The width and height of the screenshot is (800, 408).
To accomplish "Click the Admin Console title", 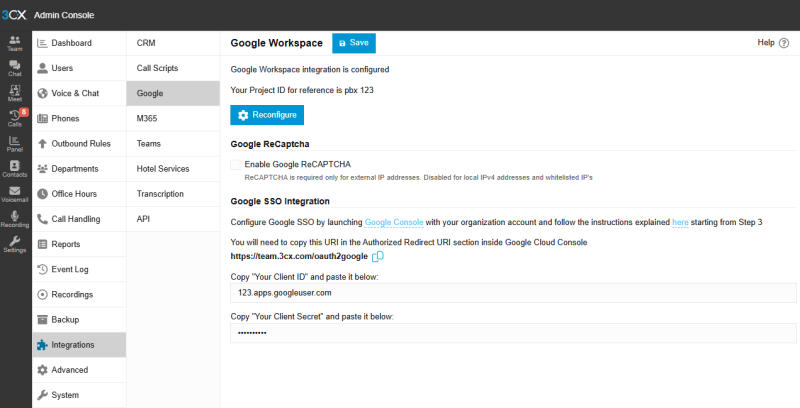I will click(x=64, y=15).
